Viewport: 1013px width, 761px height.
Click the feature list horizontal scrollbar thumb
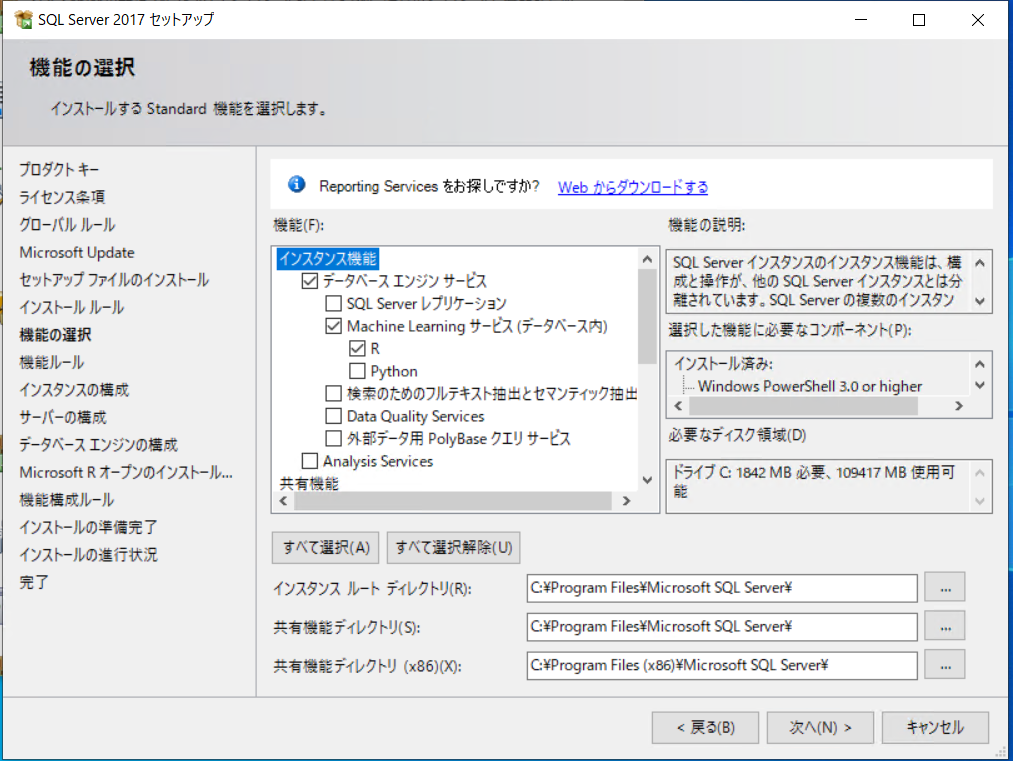pos(452,501)
